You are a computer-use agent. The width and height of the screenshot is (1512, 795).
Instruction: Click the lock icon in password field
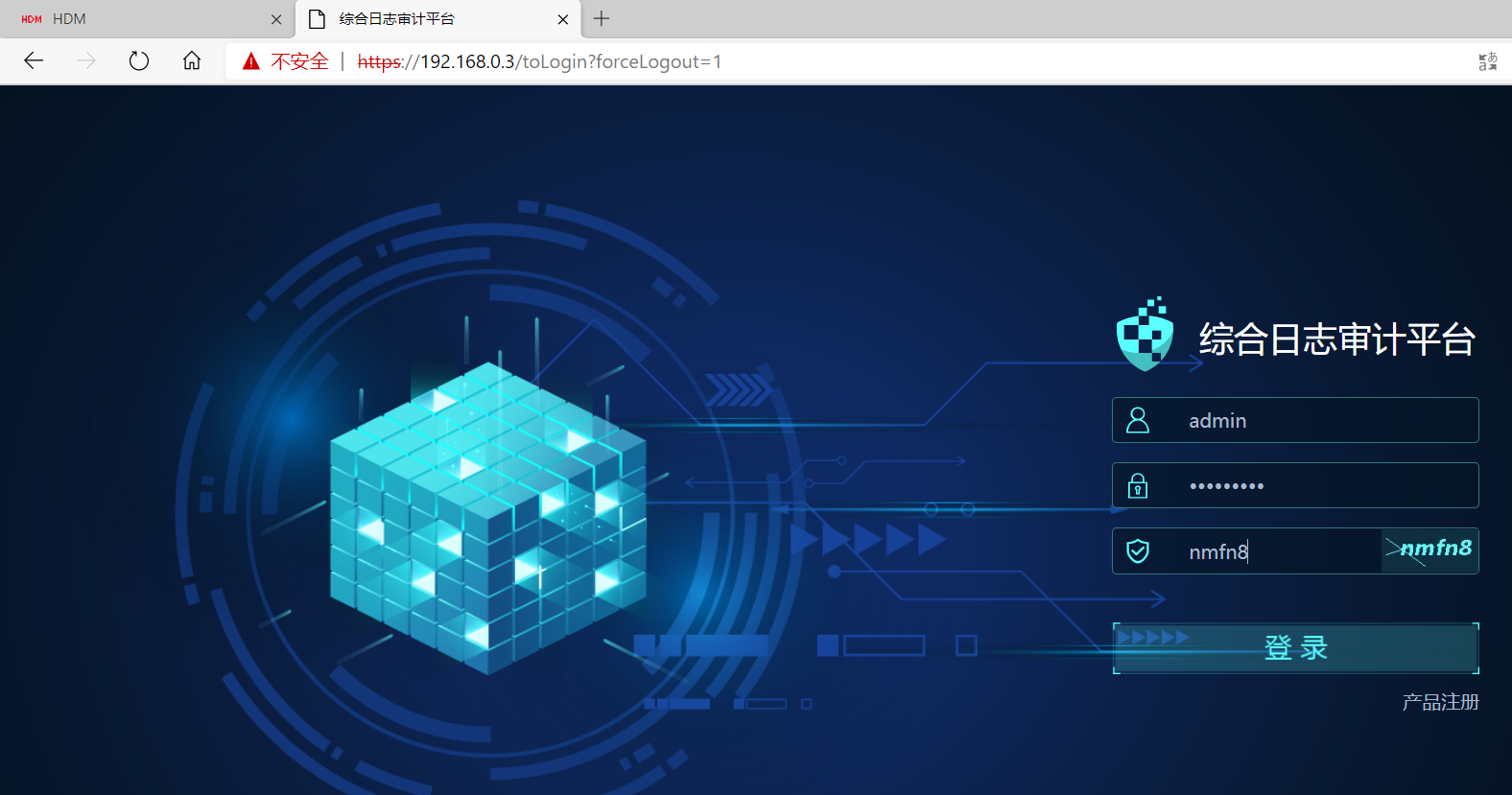[1138, 485]
